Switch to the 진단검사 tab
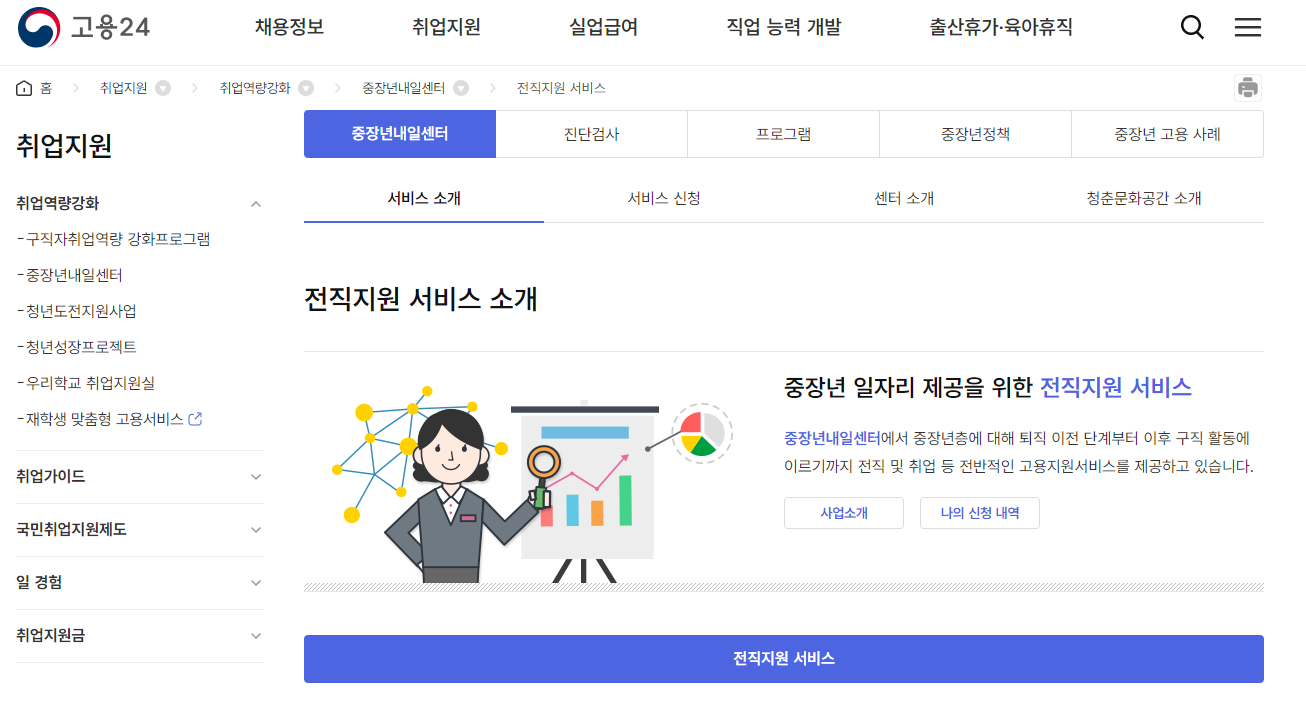 tap(591, 134)
